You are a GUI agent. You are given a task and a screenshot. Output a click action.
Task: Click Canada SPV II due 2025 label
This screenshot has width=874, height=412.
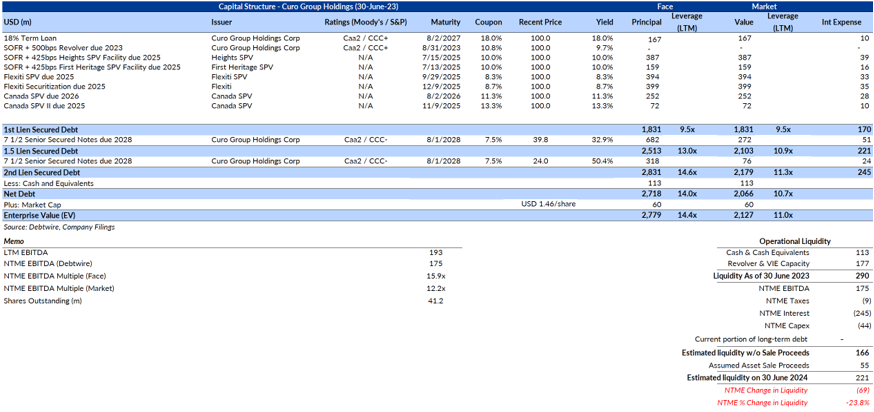pyautogui.click(x=38, y=105)
